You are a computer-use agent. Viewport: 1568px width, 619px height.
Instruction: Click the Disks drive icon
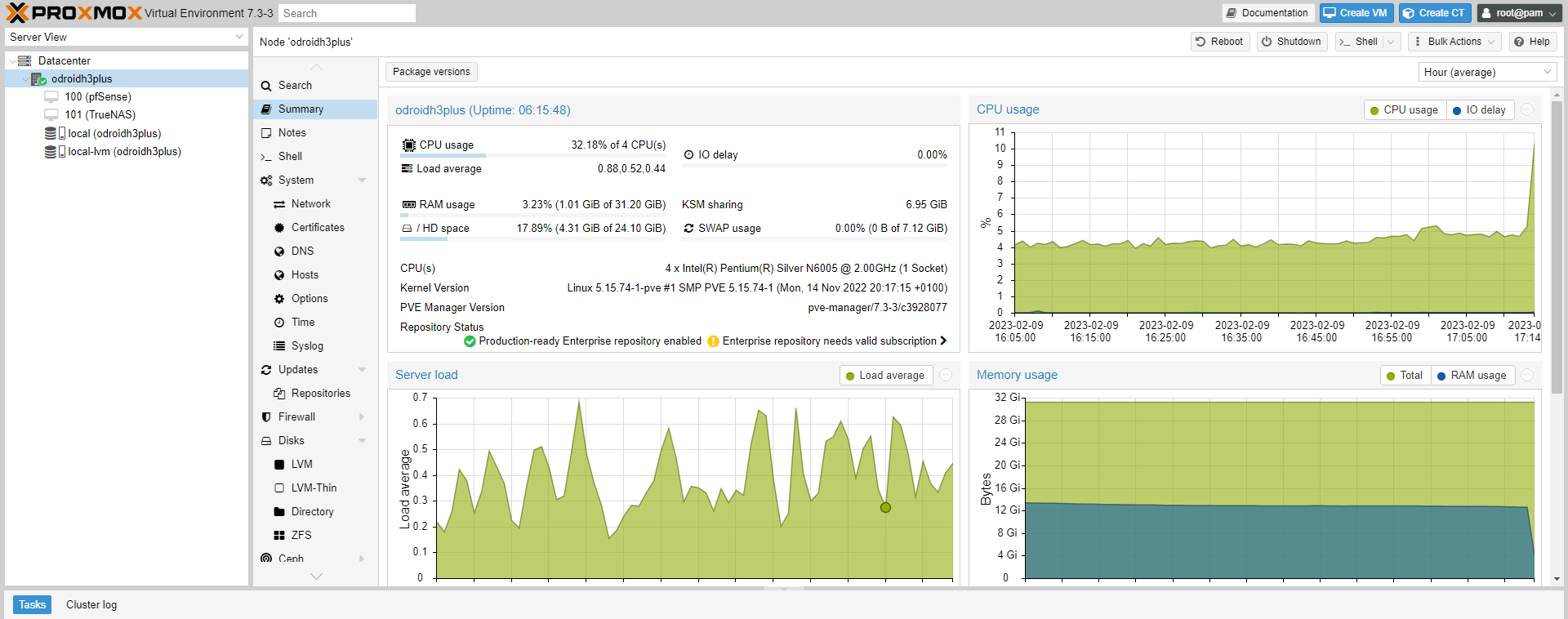tap(266, 441)
